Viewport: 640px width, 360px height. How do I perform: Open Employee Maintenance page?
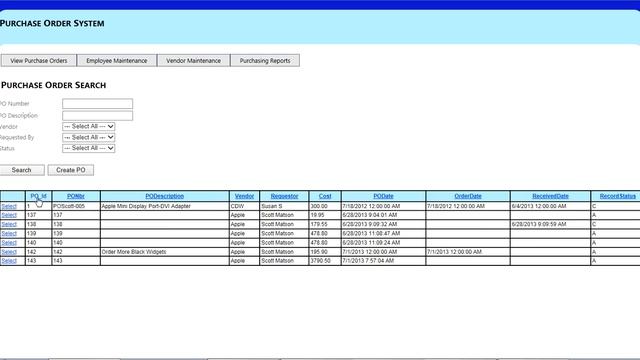(x=117, y=60)
